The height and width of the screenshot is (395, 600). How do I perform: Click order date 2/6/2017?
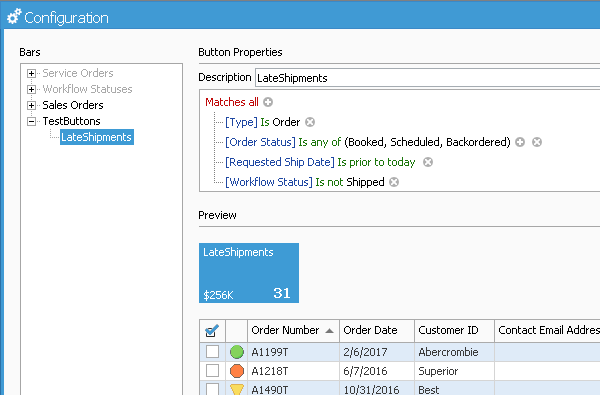[377, 352]
